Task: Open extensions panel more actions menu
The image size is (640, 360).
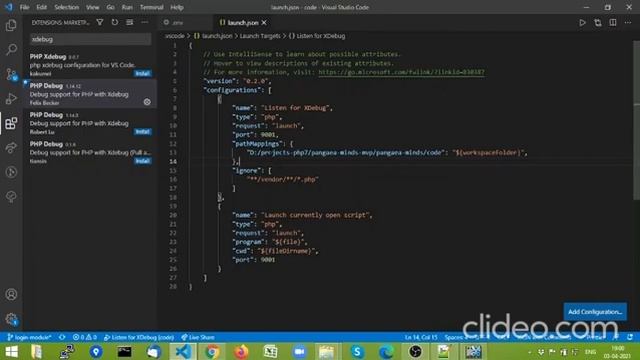Action: (144, 22)
